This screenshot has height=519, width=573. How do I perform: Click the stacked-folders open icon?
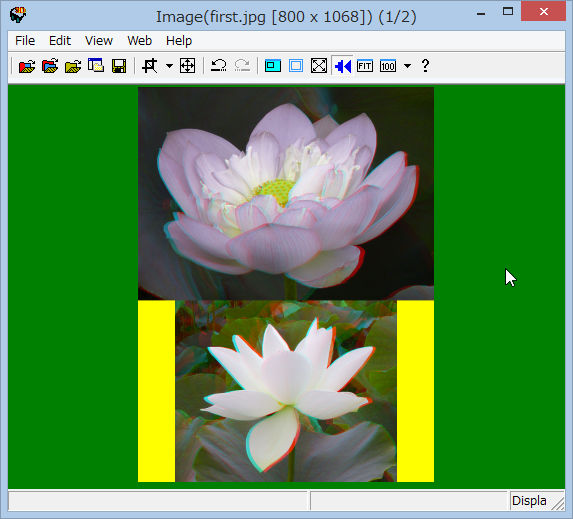(50, 66)
